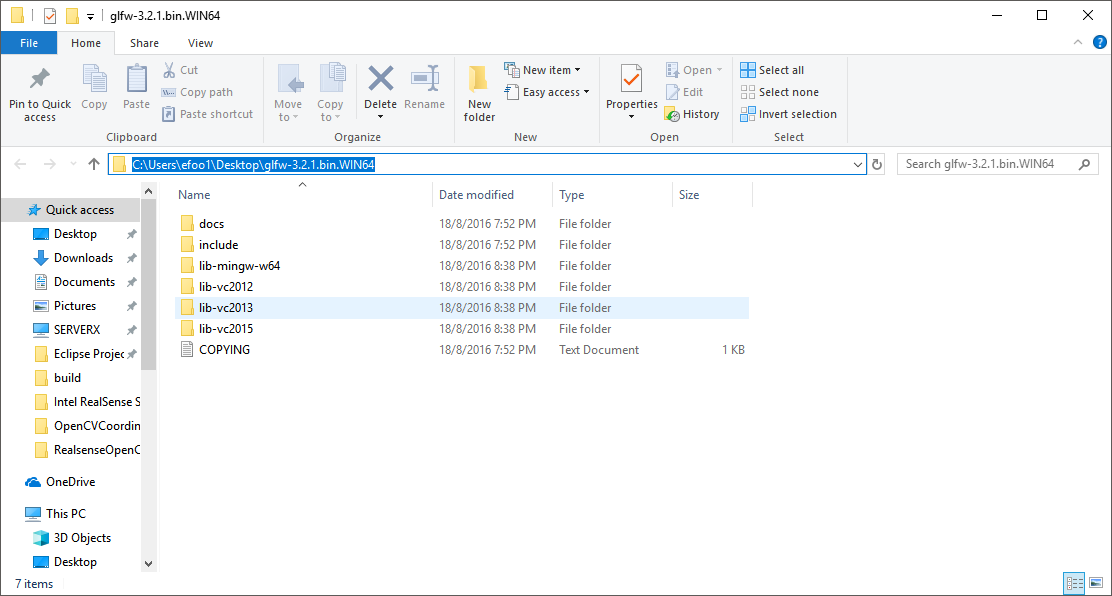This screenshot has width=1112, height=596.
Task: Select the lib-vc2015 folder
Action: pyautogui.click(x=225, y=328)
